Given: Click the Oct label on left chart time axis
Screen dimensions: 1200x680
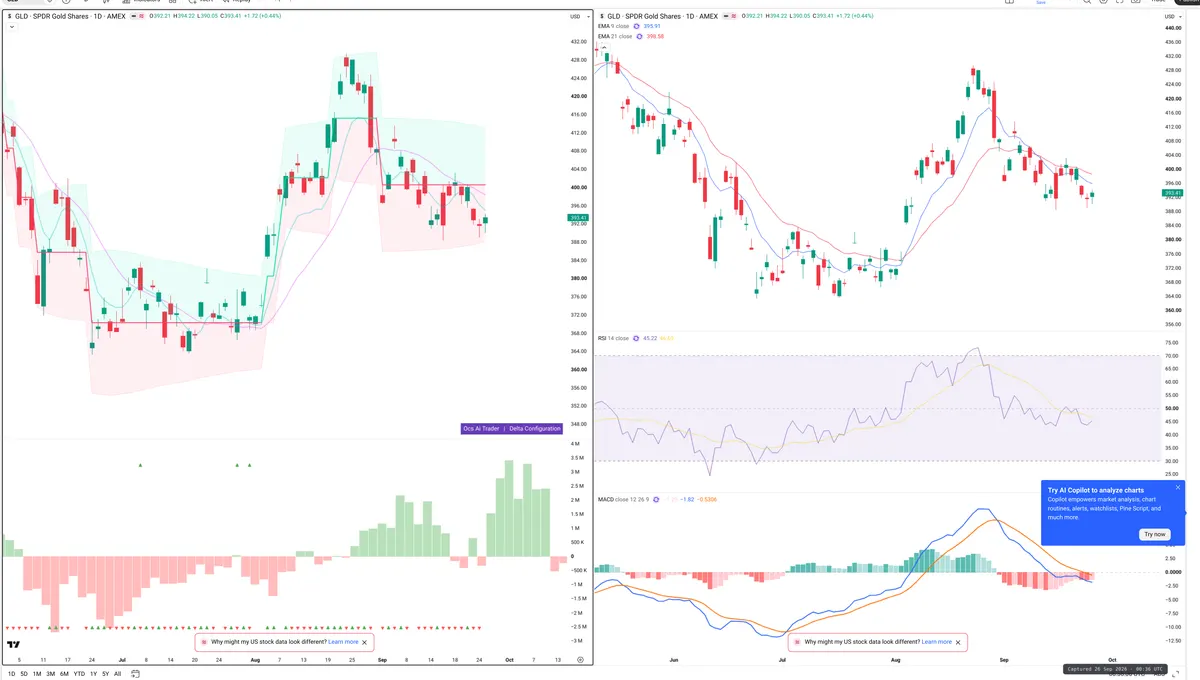Looking at the screenshot, I should 508,660.
